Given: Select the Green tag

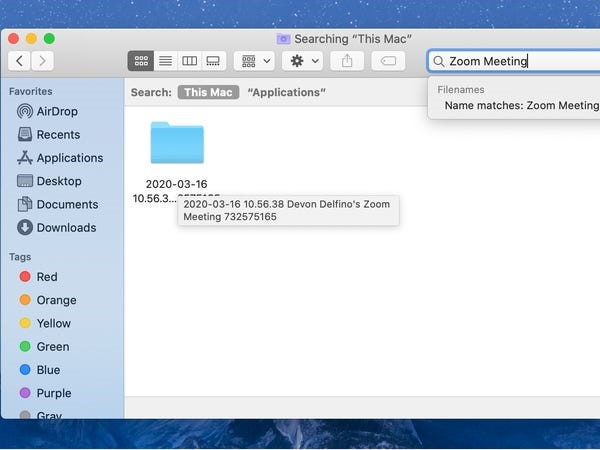Looking at the screenshot, I should [44, 347].
